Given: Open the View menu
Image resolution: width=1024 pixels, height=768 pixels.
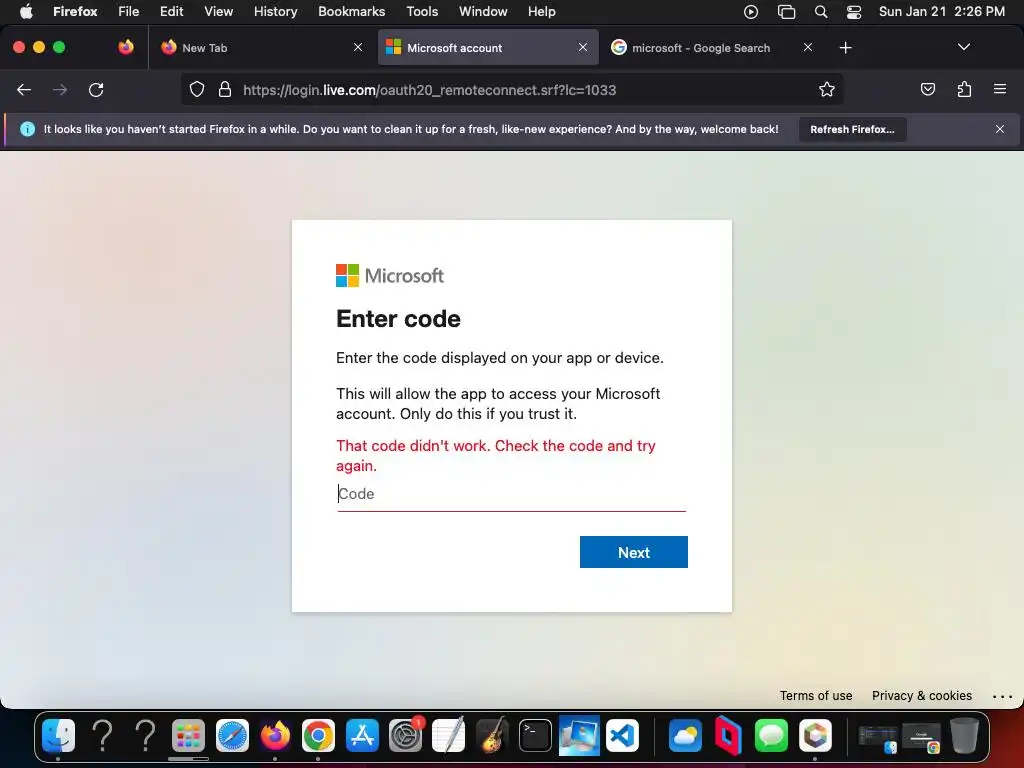Looking at the screenshot, I should [x=218, y=11].
